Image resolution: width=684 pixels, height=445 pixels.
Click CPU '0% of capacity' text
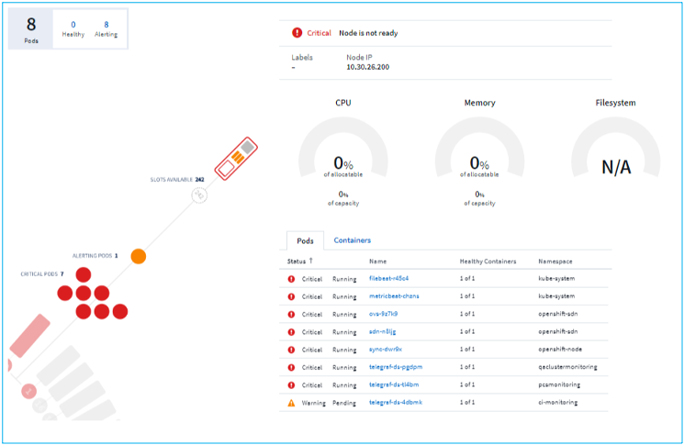pyautogui.click(x=343, y=198)
